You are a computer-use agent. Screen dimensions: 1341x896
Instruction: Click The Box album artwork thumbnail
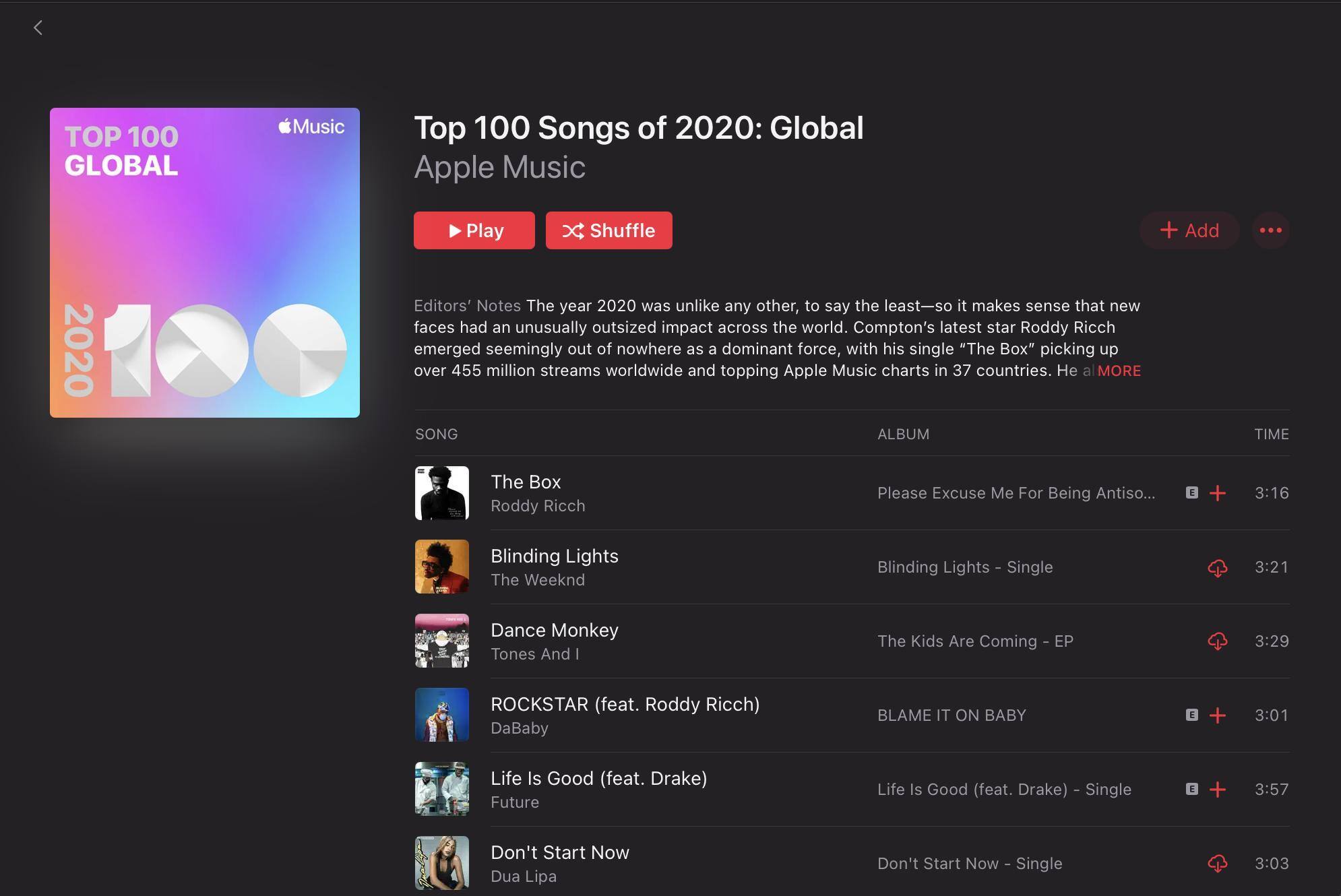click(x=442, y=493)
